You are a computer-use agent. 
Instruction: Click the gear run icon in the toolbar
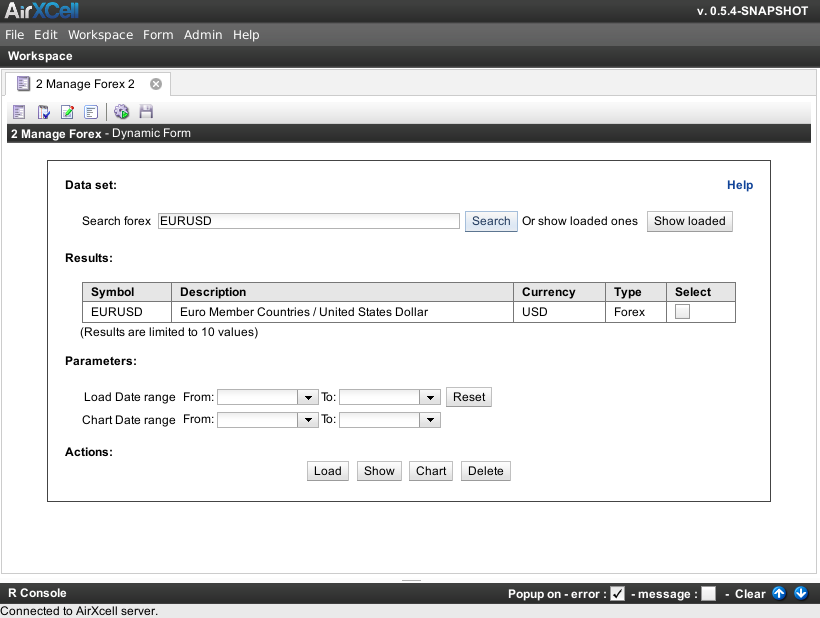click(122, 112)
